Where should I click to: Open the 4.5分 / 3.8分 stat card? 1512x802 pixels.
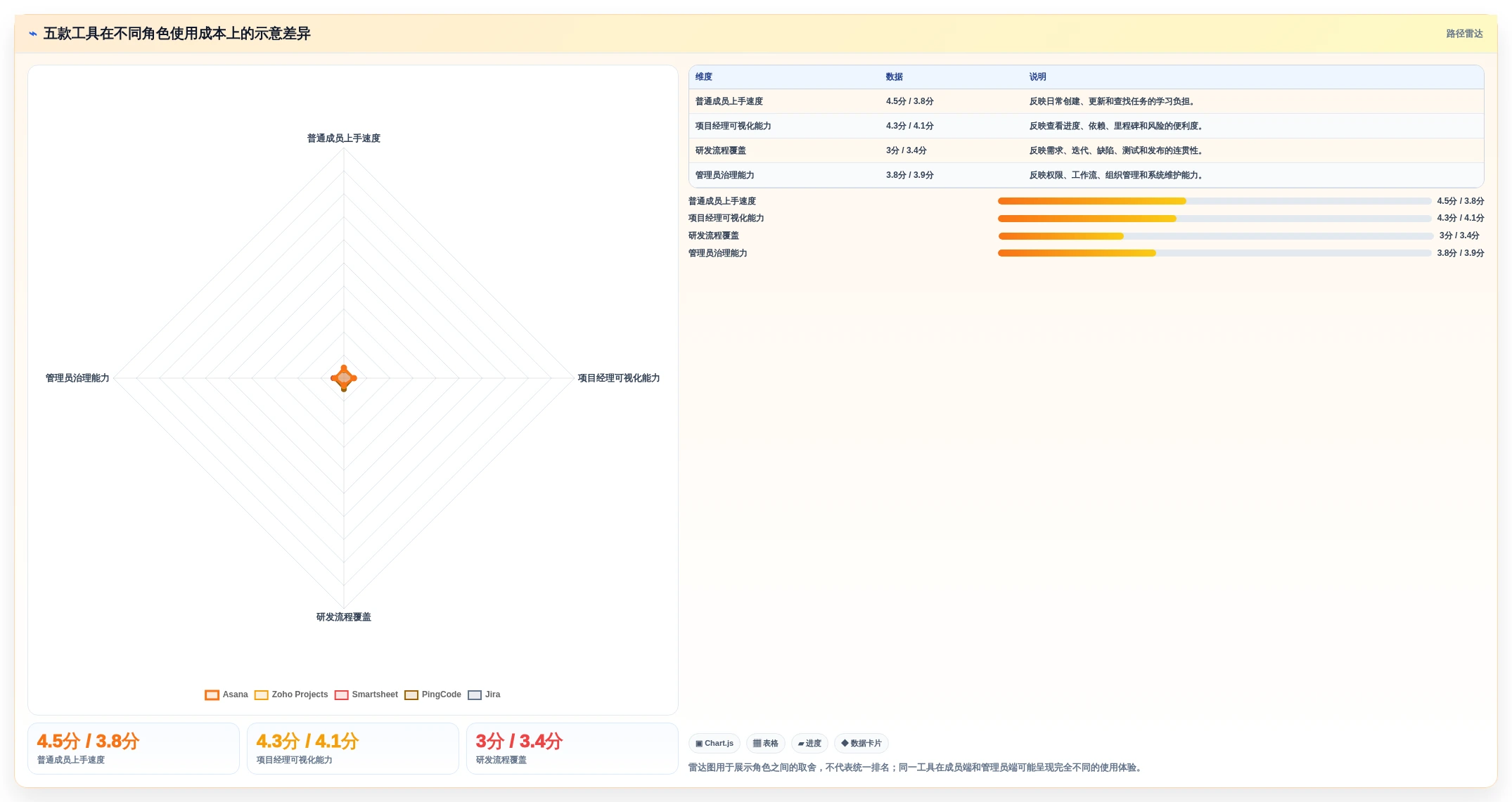[134, 749]
